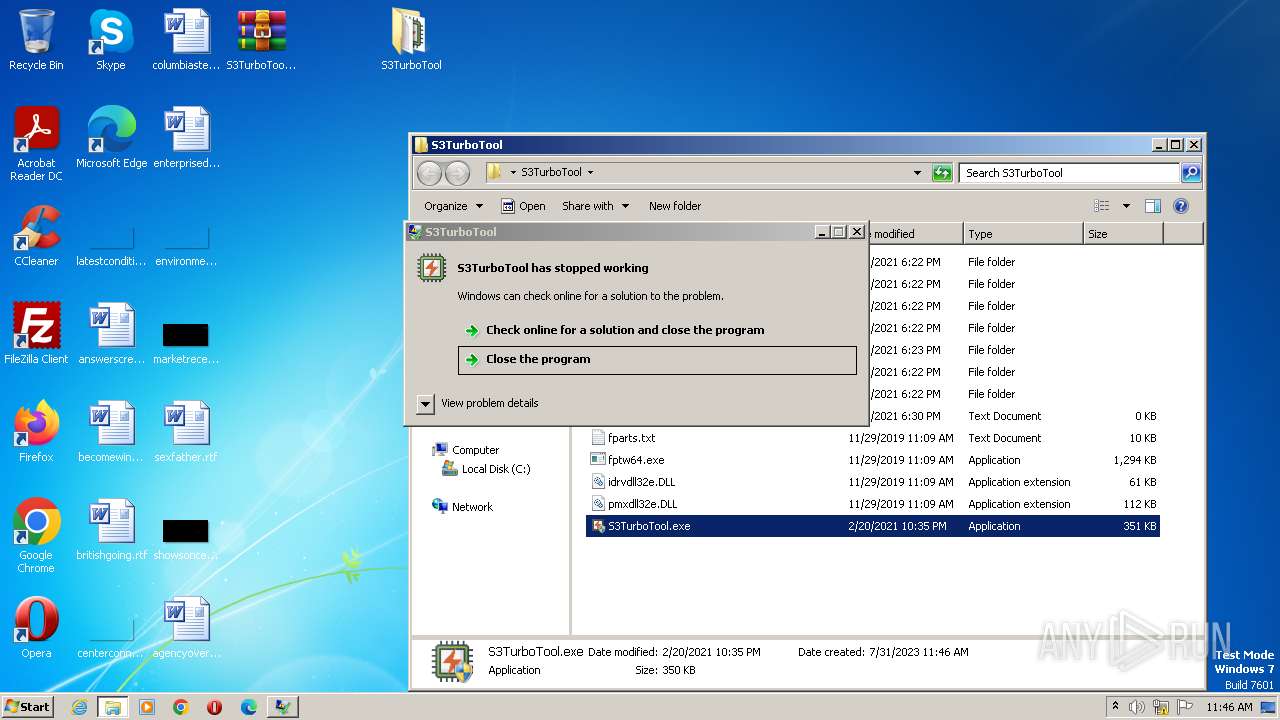Select the idrvdll32e.DLL file
The width and height of the screenshot is (1280, 720).
point(872,482)
